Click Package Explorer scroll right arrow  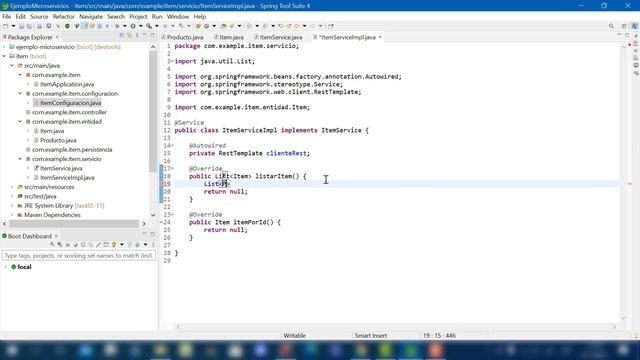coord(144,224)
